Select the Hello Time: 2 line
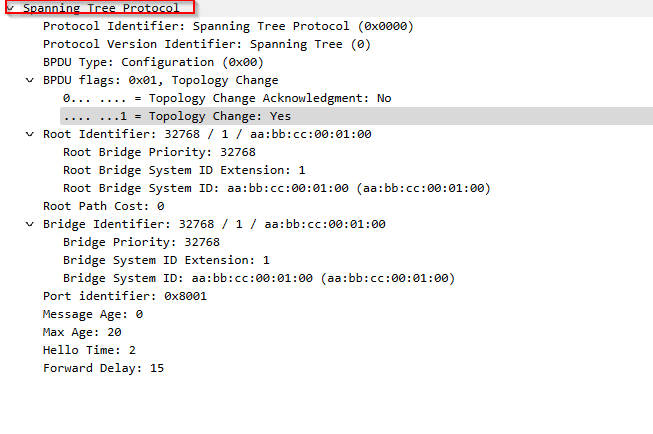Image resolution: width=653 pixels, height=434 pixels. (x=90, y=350)
